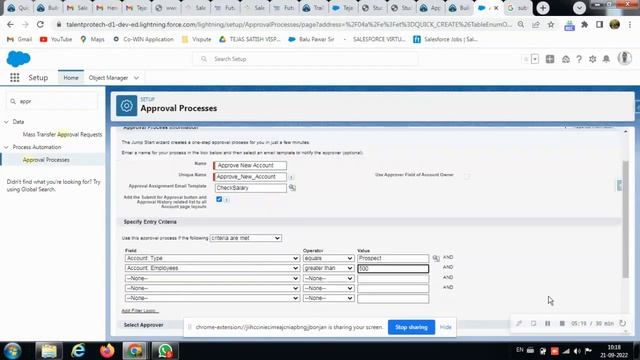Open the Account: Type field dropdown

pyautogui.click(x=212, y=258)
